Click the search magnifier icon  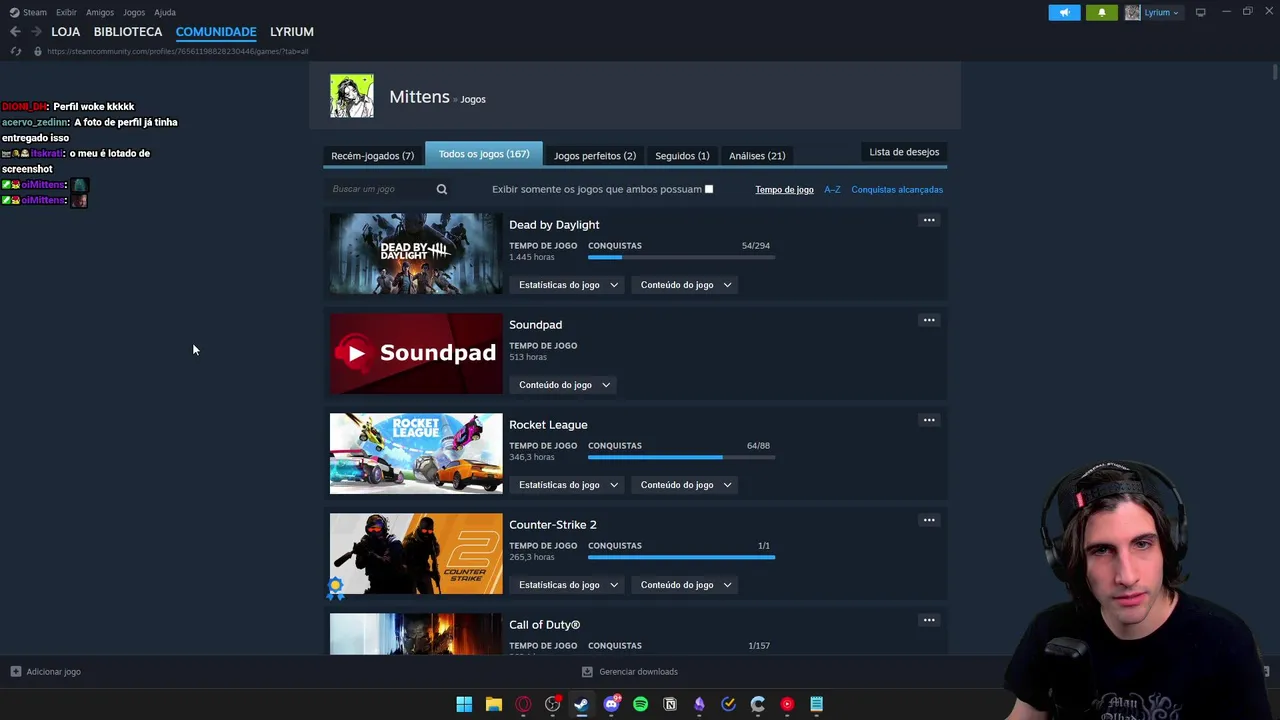[442, 189]
